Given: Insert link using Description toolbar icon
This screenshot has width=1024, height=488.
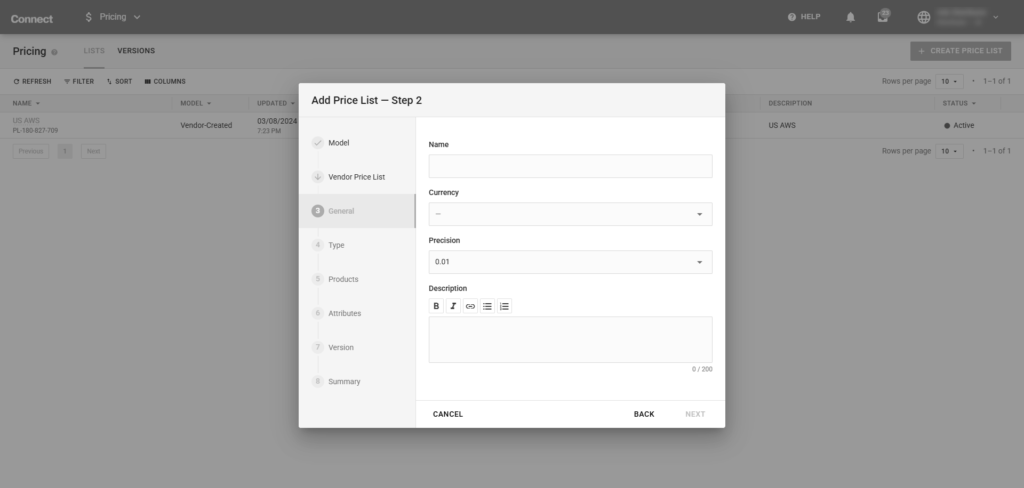Looking at the screenshot, I should tap(470, 306).
